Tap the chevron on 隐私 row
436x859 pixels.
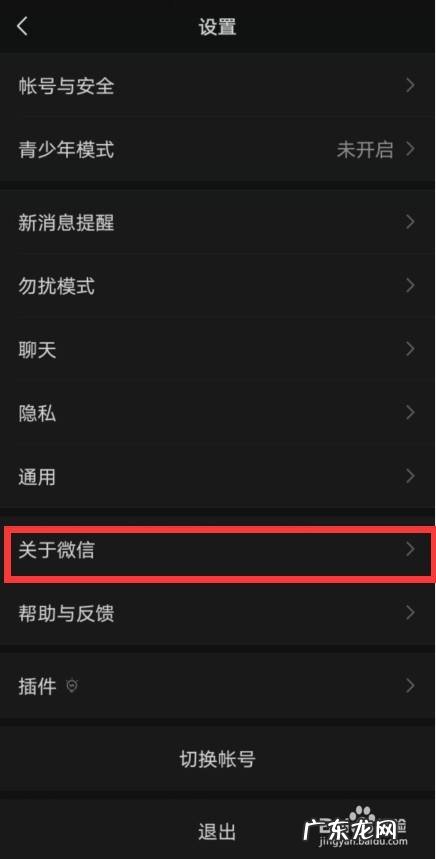pos(410,413)
